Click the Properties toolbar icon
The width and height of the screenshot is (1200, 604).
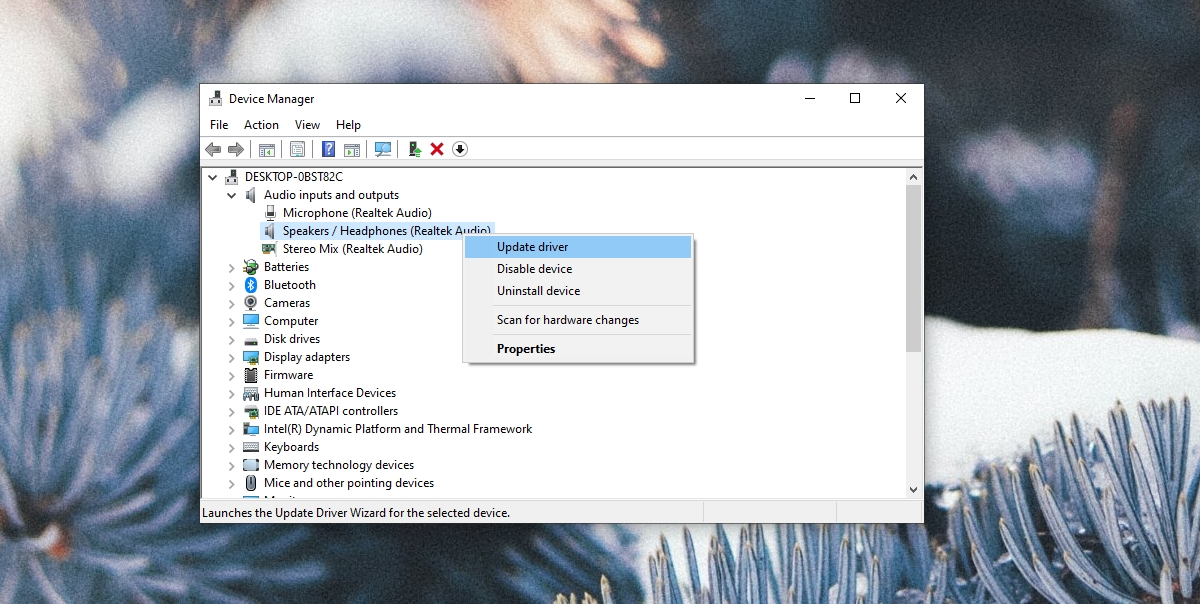[297, 149]
